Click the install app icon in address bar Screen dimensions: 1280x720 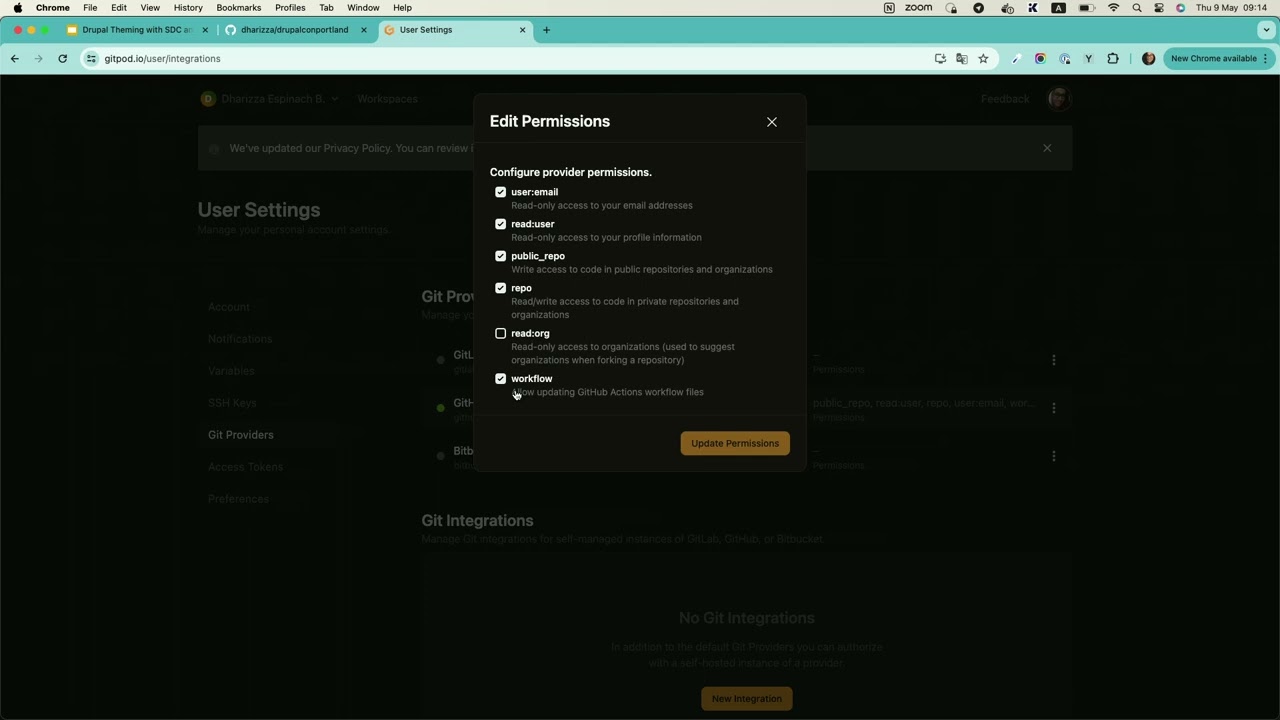[x=940, y=59]
